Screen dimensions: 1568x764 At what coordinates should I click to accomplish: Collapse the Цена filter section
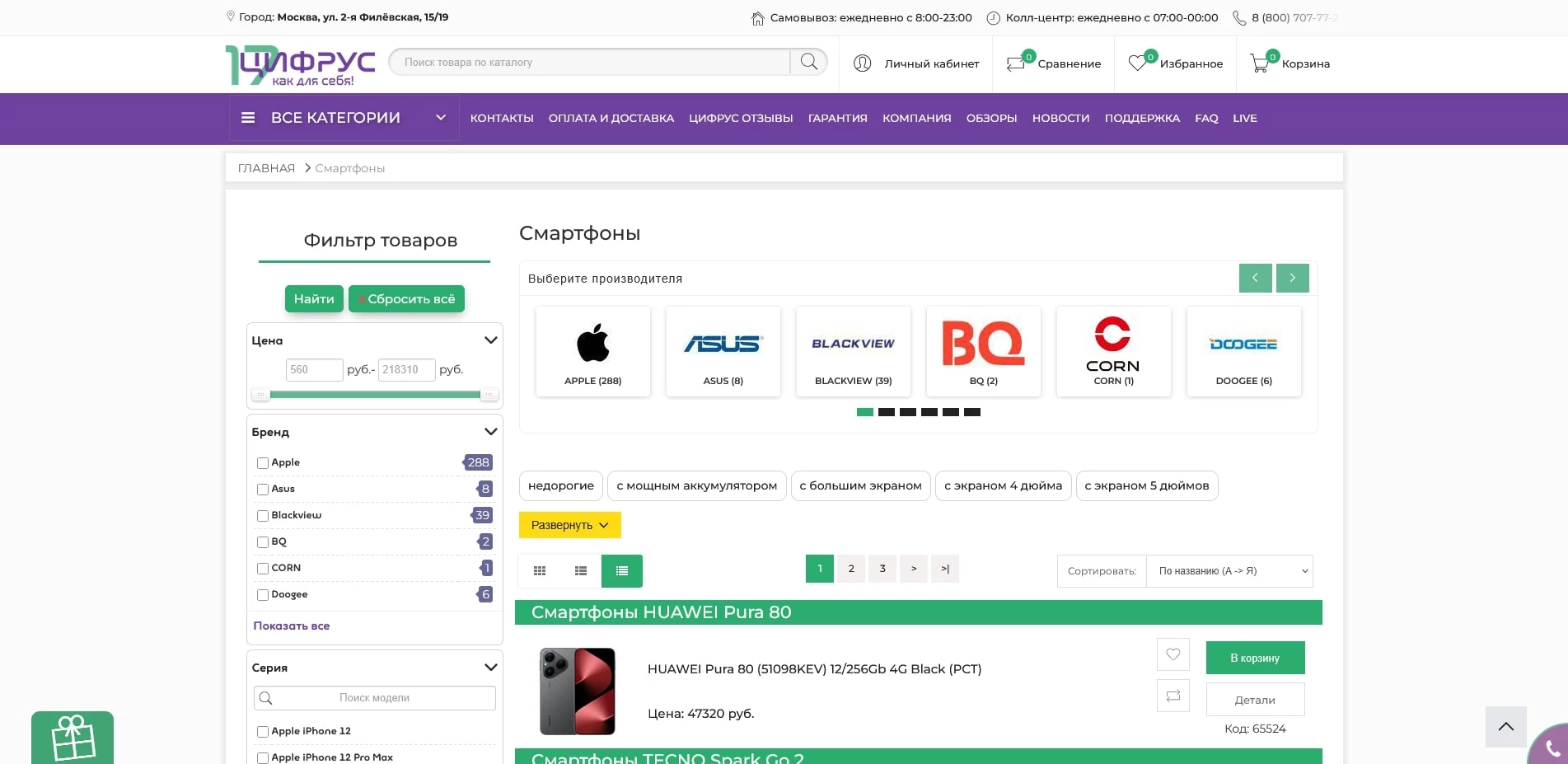(490, 340)
